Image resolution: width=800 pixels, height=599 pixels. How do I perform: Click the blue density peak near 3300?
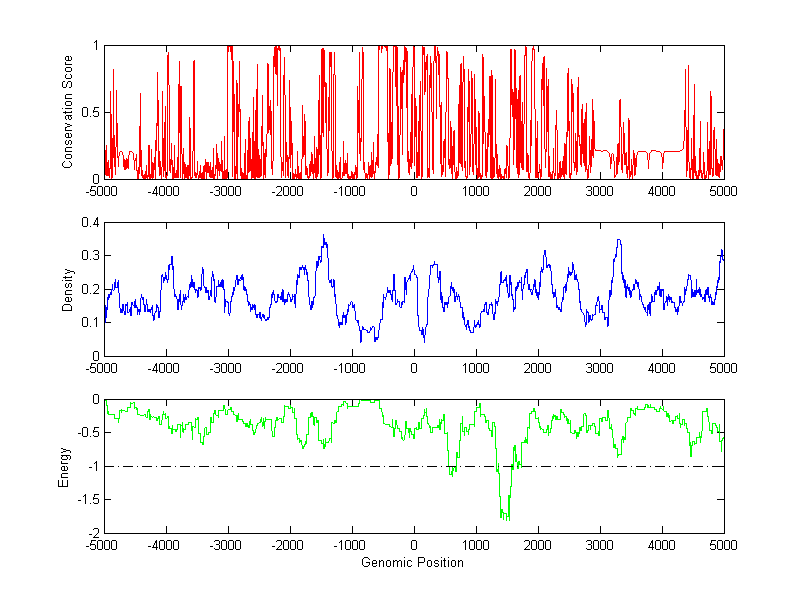tap(619, 241)
